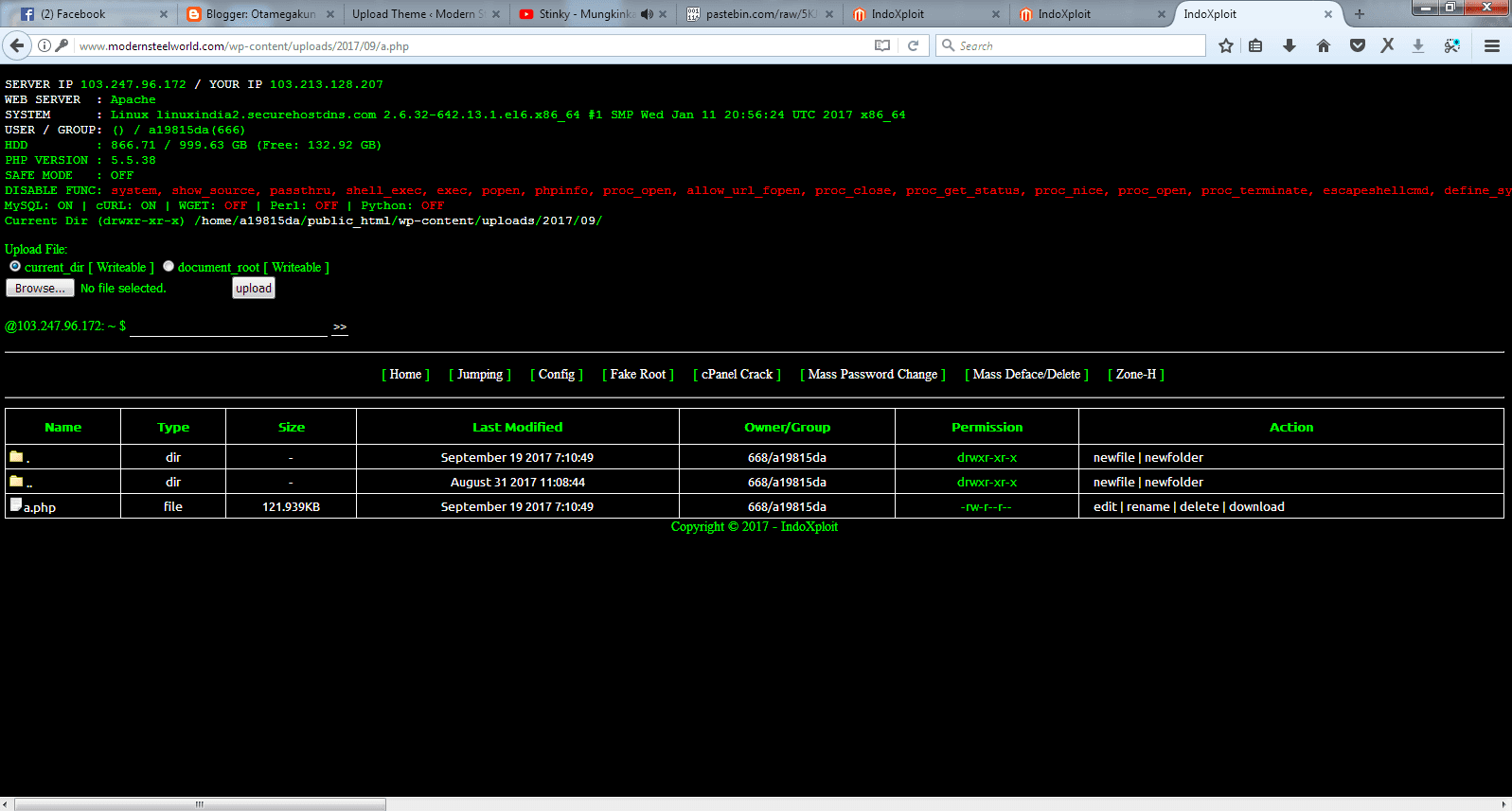Open reader view icon in address bar

882,45
